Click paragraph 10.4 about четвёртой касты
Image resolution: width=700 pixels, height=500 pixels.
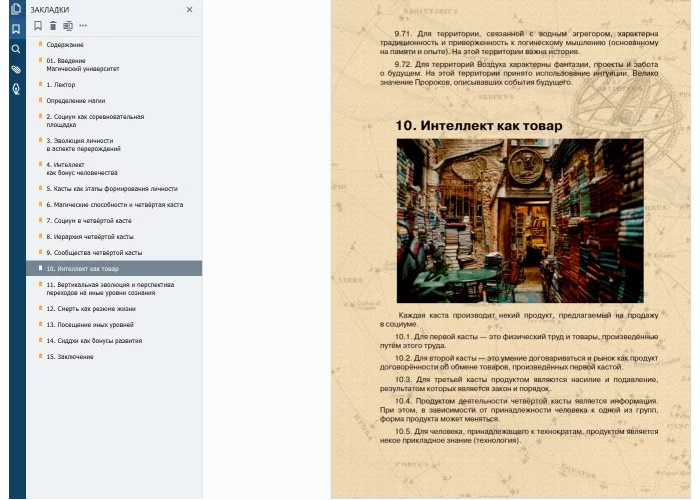519,410
